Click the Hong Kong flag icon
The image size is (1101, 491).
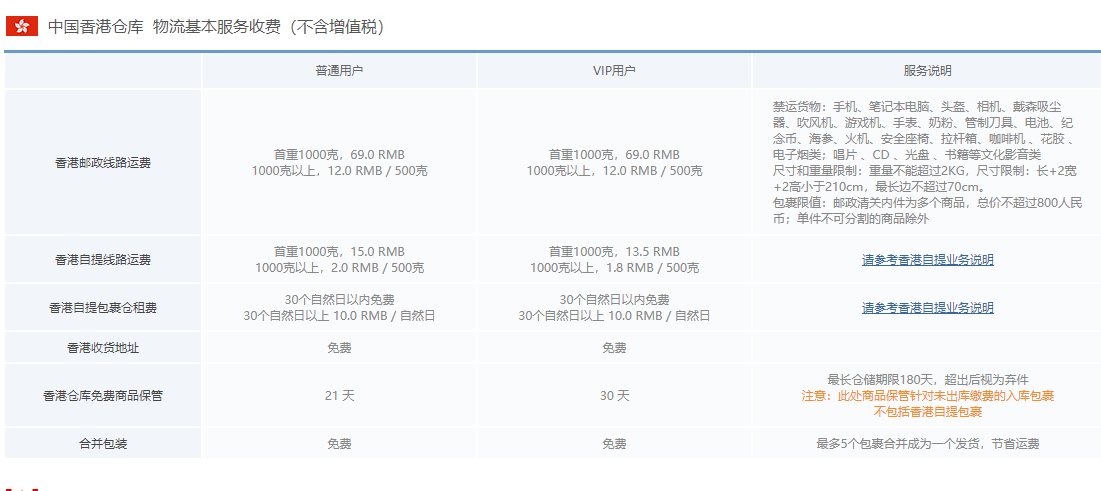click(x=22, y=27)
